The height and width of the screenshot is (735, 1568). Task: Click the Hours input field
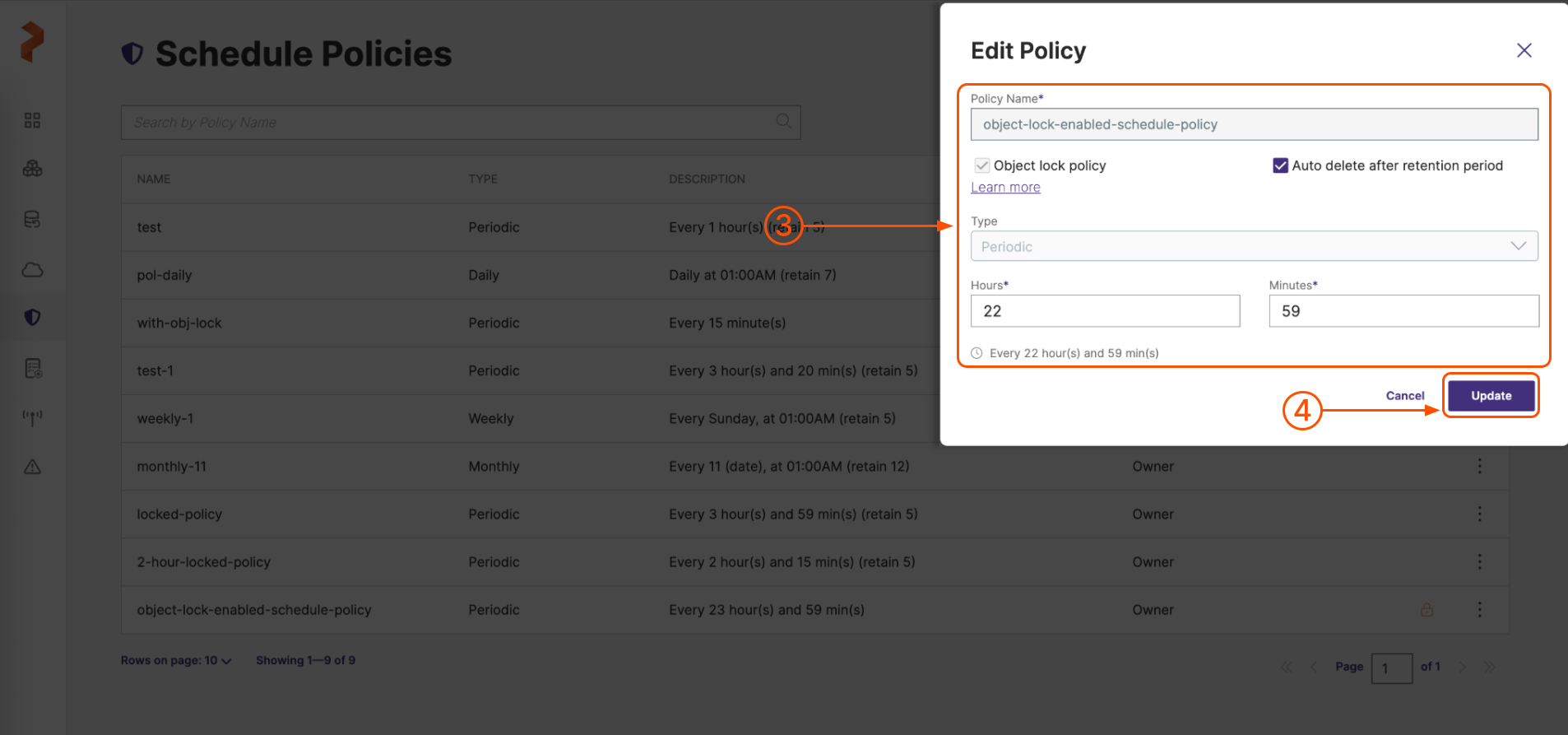click(x=1105, y=311)
